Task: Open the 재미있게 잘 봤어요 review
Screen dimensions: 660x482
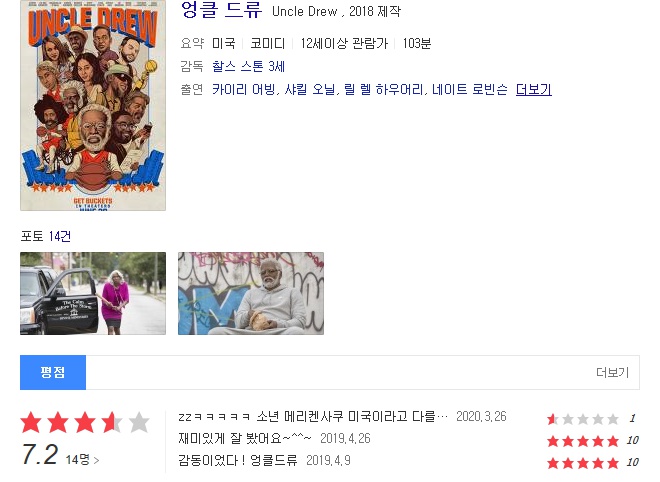Action: [245, 438]
